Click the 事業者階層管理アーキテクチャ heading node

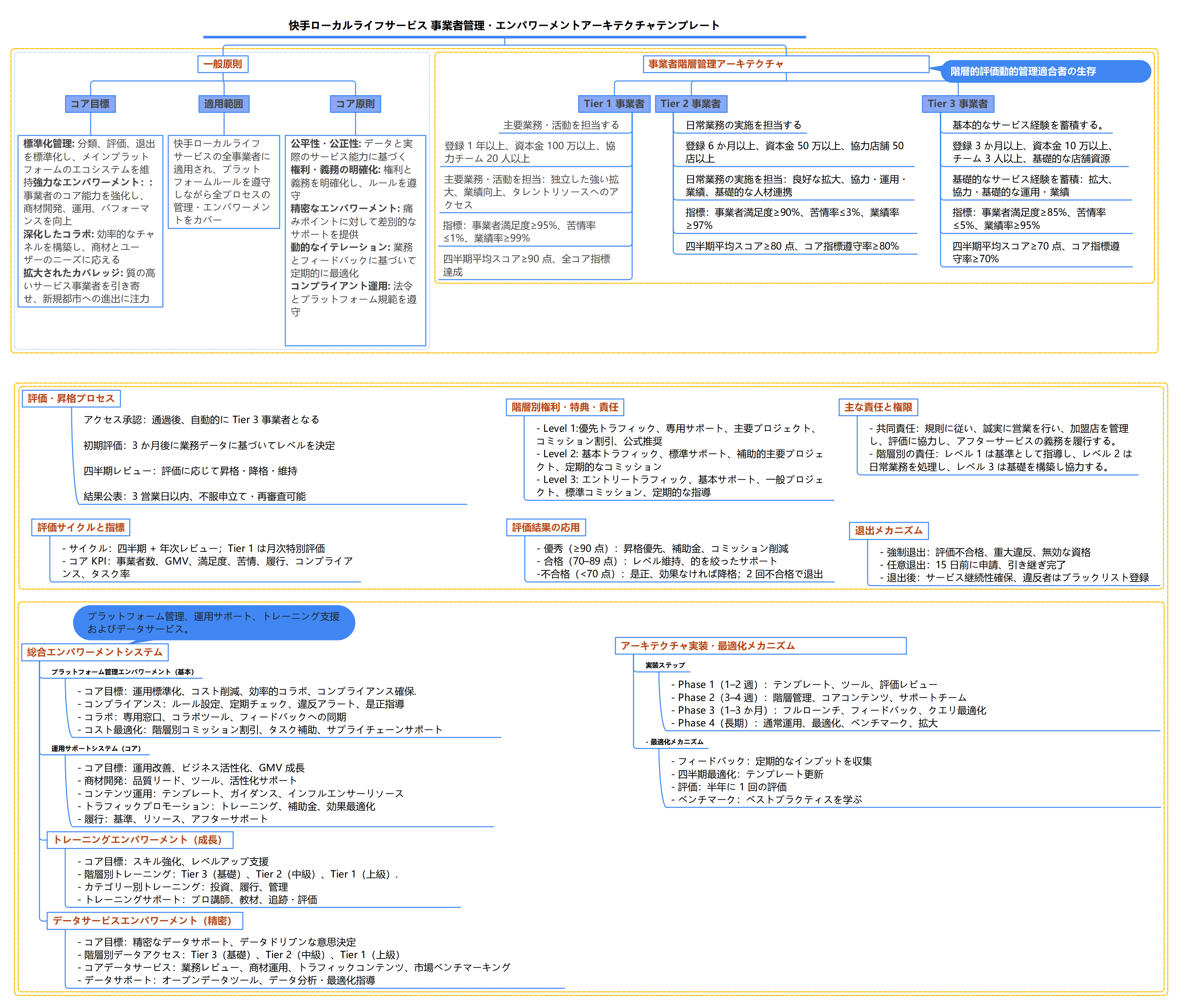pyautogui.click(x=715, y=64)
